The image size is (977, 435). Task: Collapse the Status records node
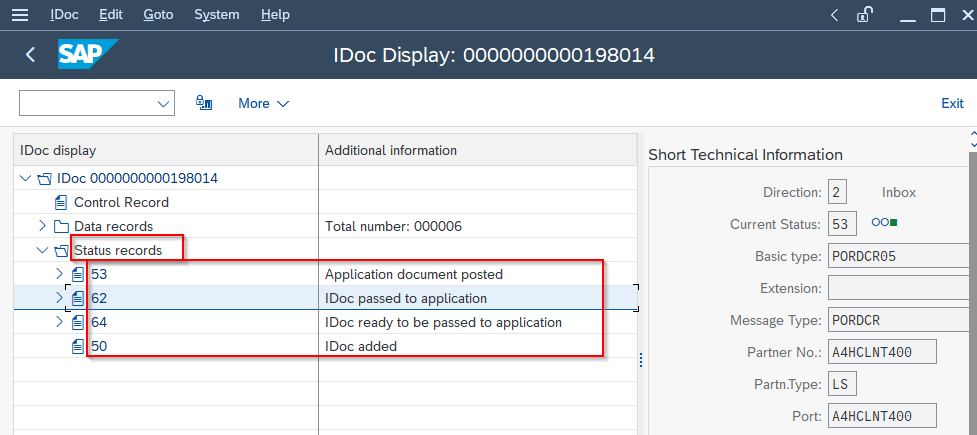click(x=42, y=251)
